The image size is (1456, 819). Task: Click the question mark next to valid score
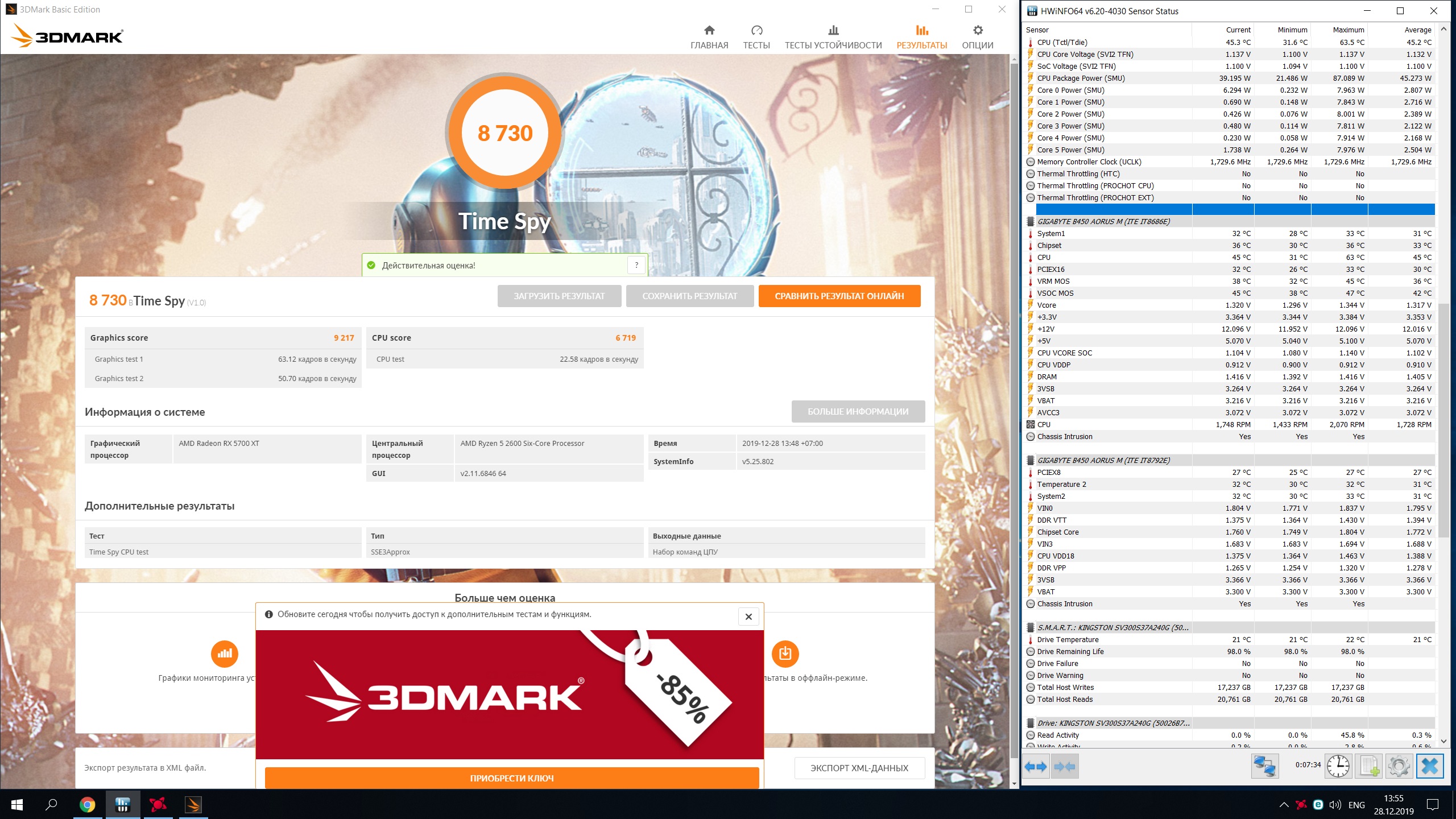click(x=636, y=265)
